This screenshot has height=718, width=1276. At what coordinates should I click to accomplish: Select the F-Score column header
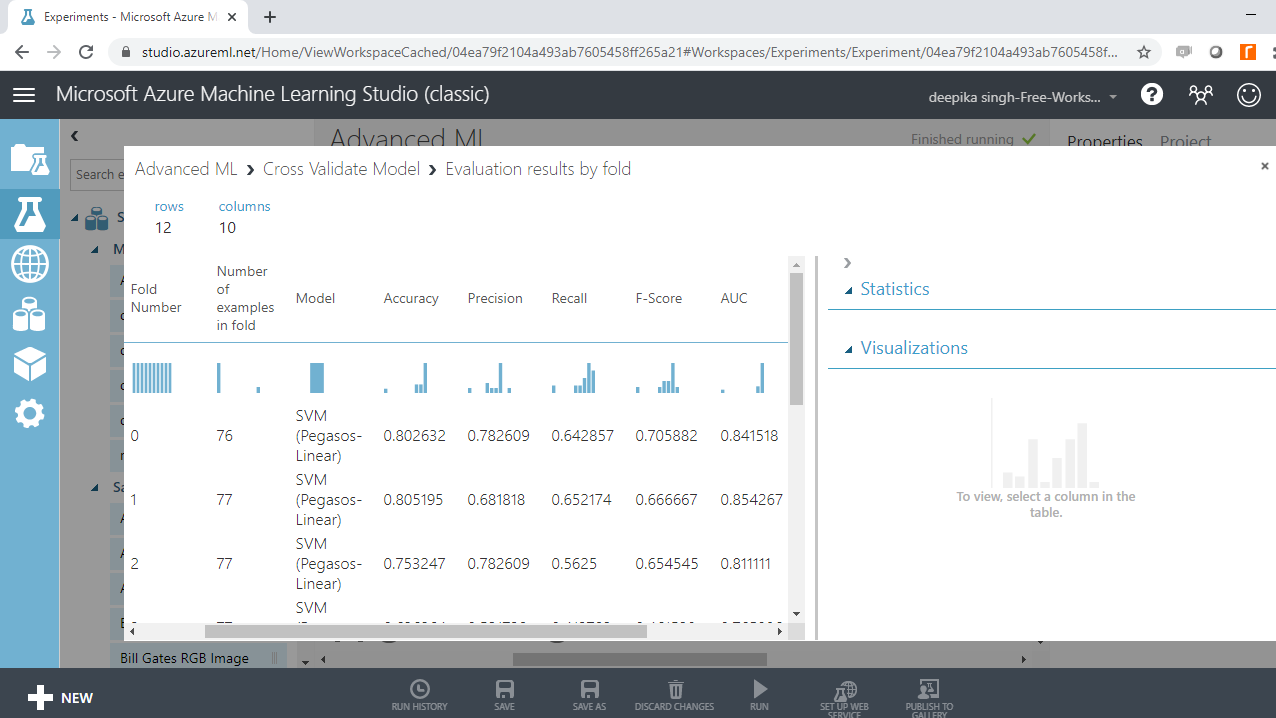659,298
